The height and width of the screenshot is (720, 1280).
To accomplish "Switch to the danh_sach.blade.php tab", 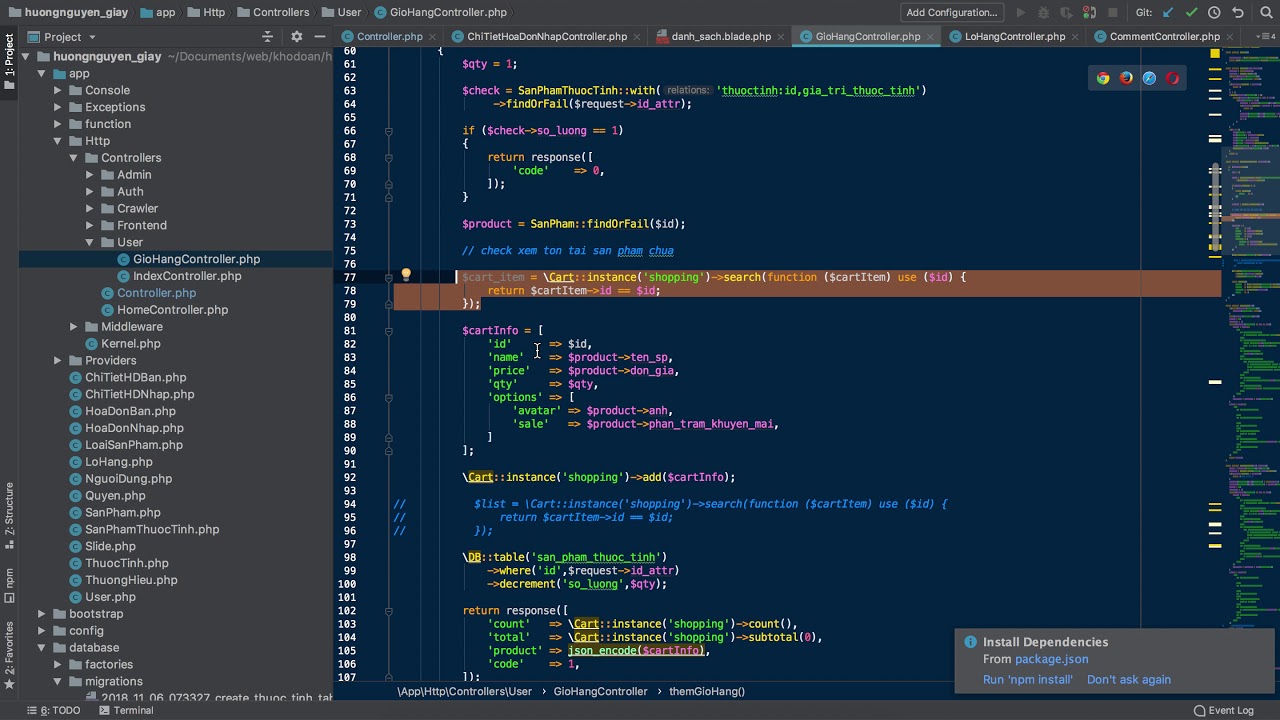I will pos(720,37).
